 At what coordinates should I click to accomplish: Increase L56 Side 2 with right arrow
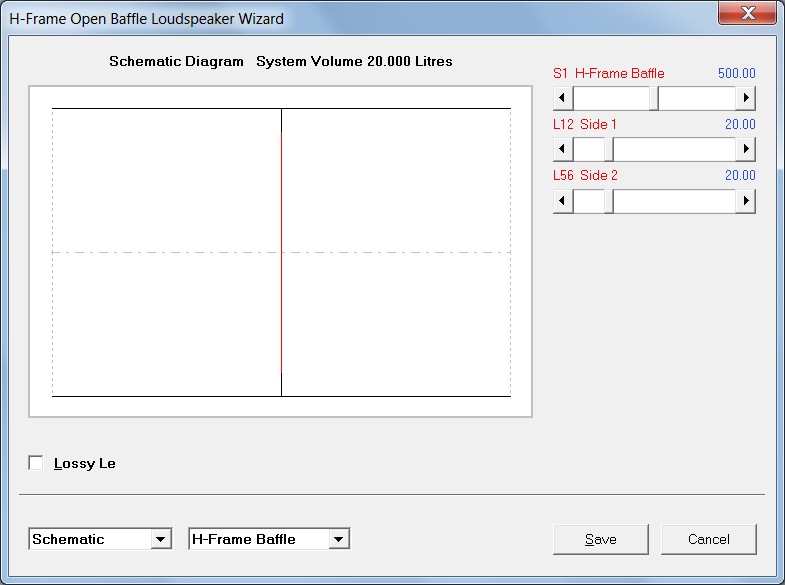pyautogui.click(x=745, y=201)
